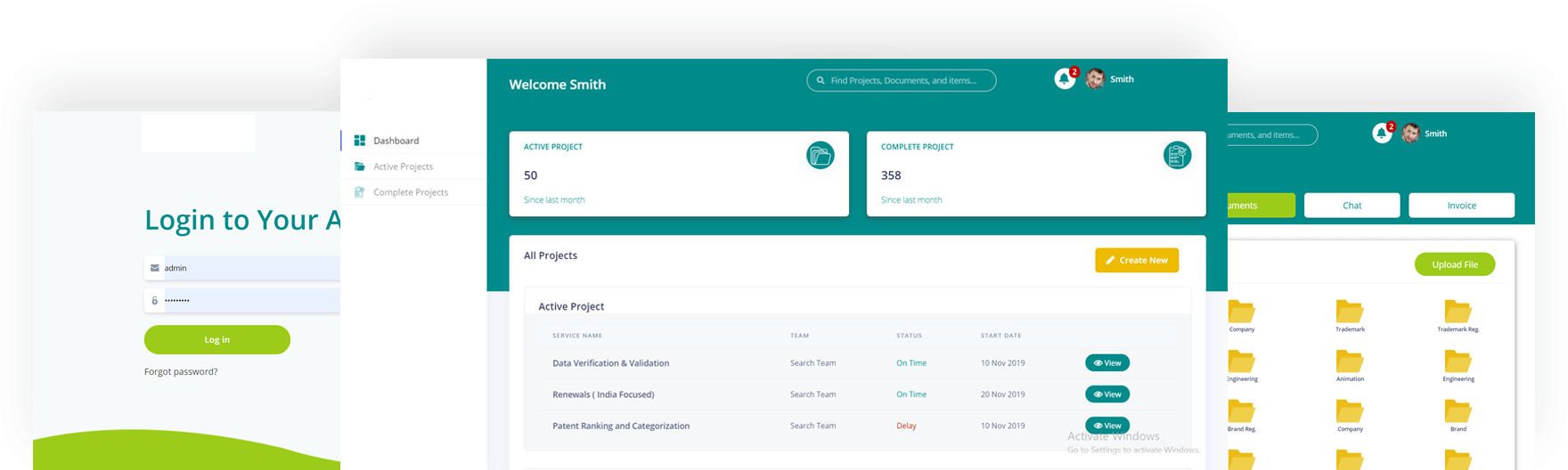Follow the Forgot password? link

[181, 372]
